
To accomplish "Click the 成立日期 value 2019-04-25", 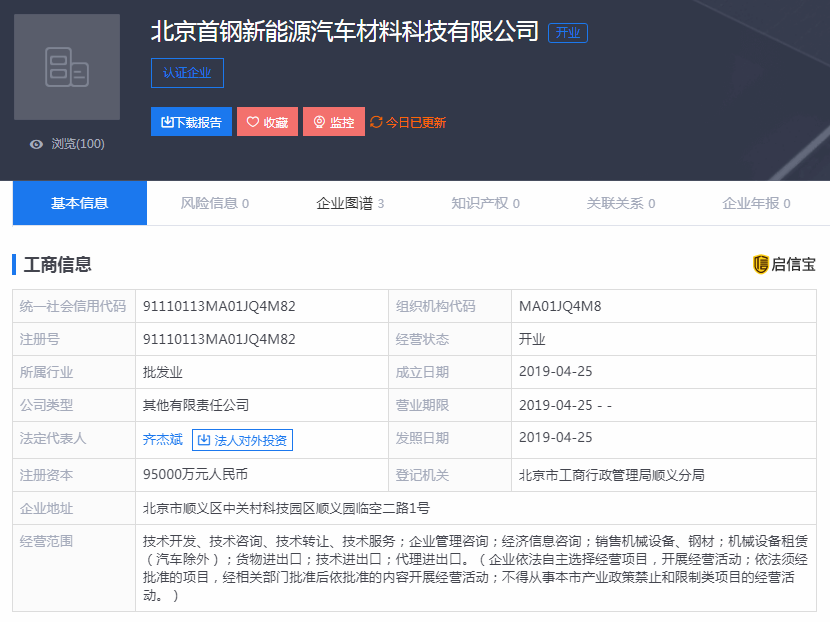I will (555, 372).
